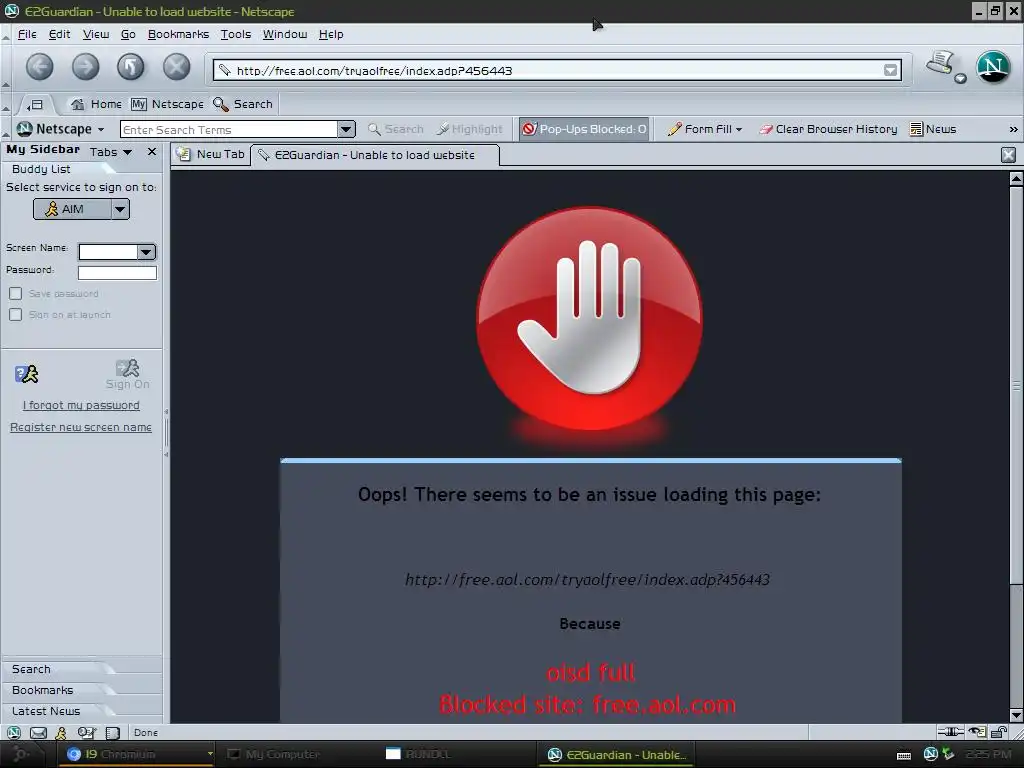The image size is (1024, 768).
Task: Click the Search magnifier in personal toolbar
Action: pos(243,104)
